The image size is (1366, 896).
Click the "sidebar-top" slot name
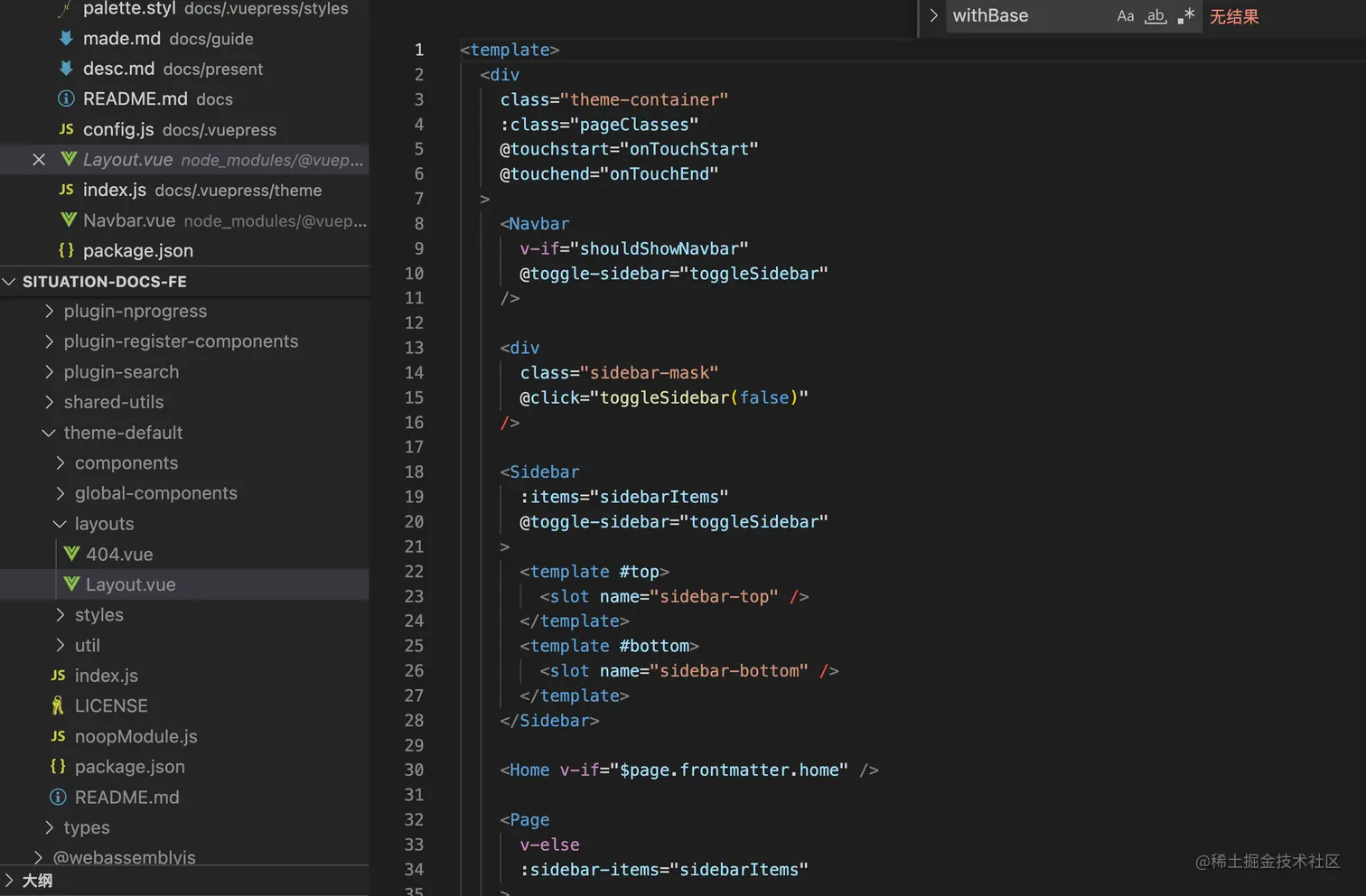tap(714, 596)
